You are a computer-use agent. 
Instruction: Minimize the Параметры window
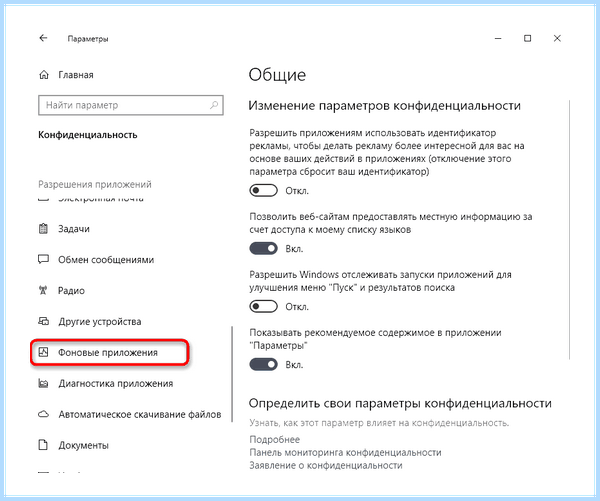point(498,38)
